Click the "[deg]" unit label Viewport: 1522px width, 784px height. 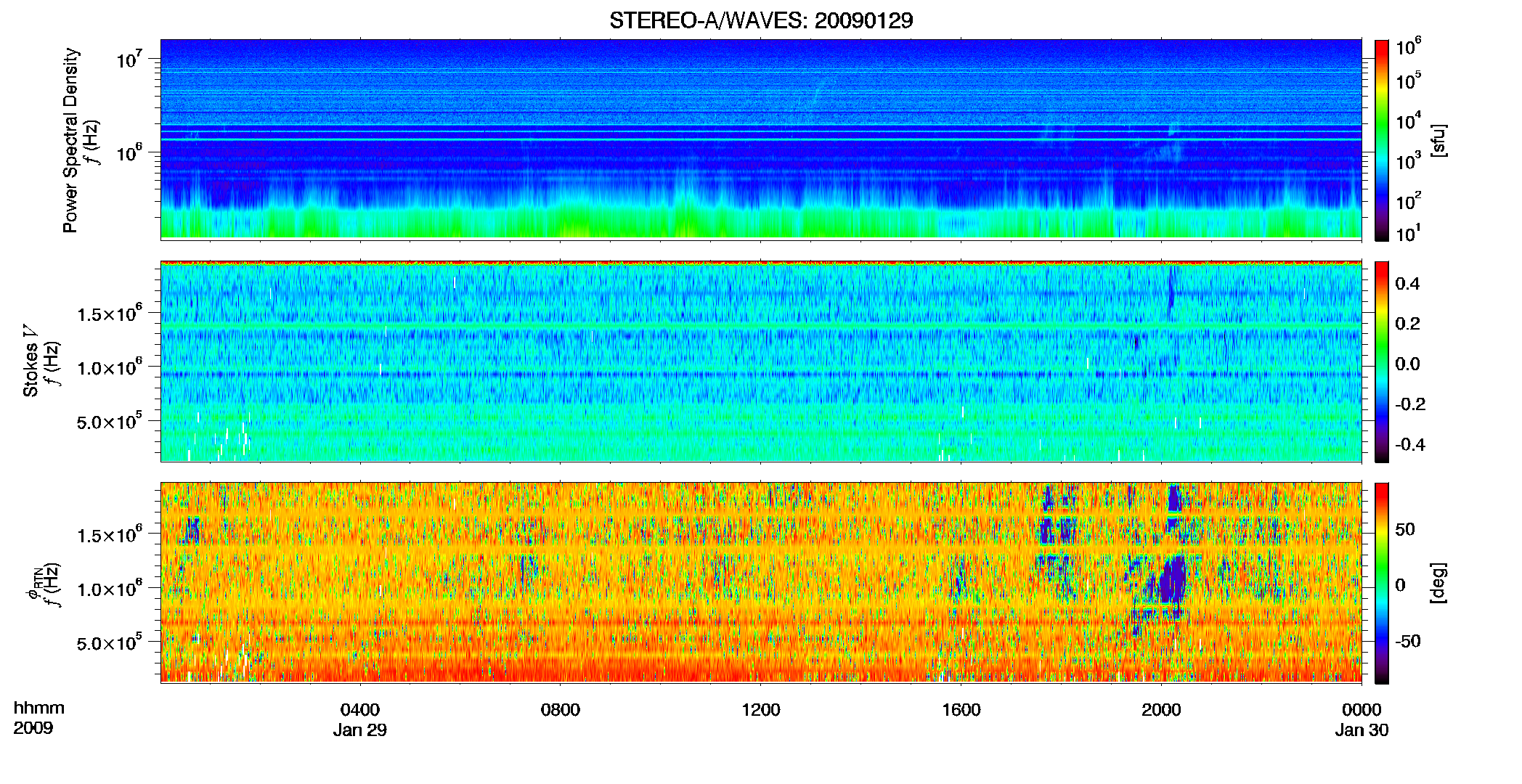click(x=1438, y=583)
